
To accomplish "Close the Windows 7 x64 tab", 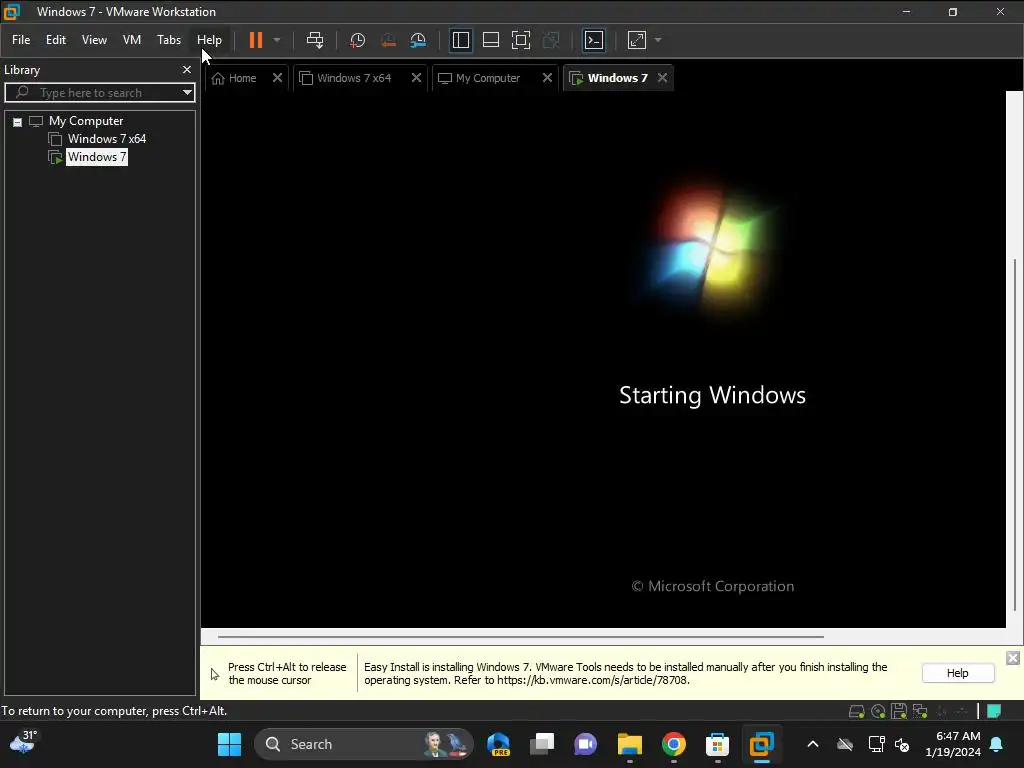I will pos(416,78).
